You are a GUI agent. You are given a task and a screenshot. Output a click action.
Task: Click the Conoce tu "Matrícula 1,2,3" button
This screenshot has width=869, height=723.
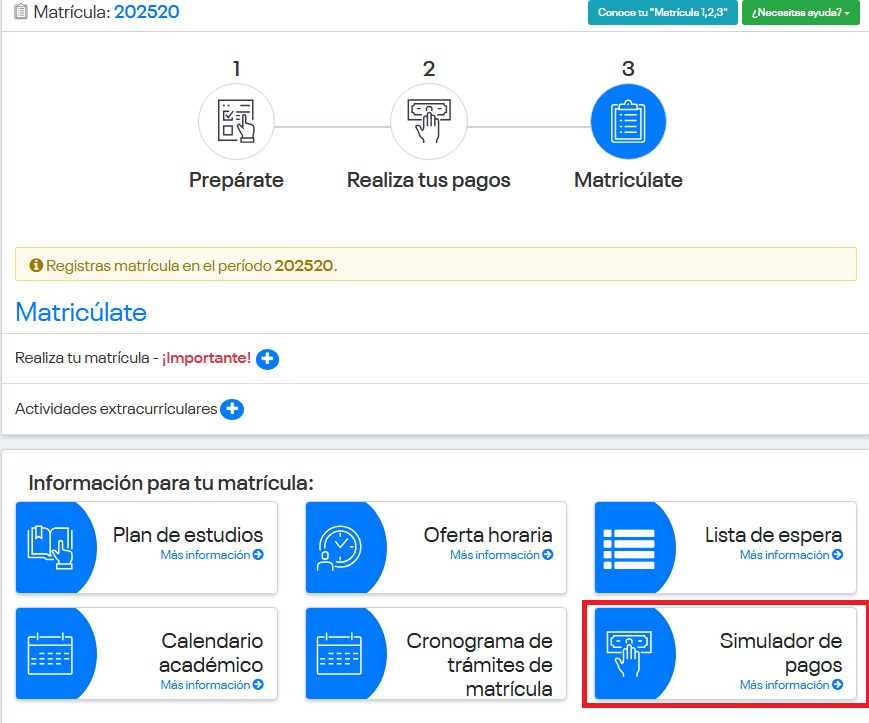coord(662,13)
